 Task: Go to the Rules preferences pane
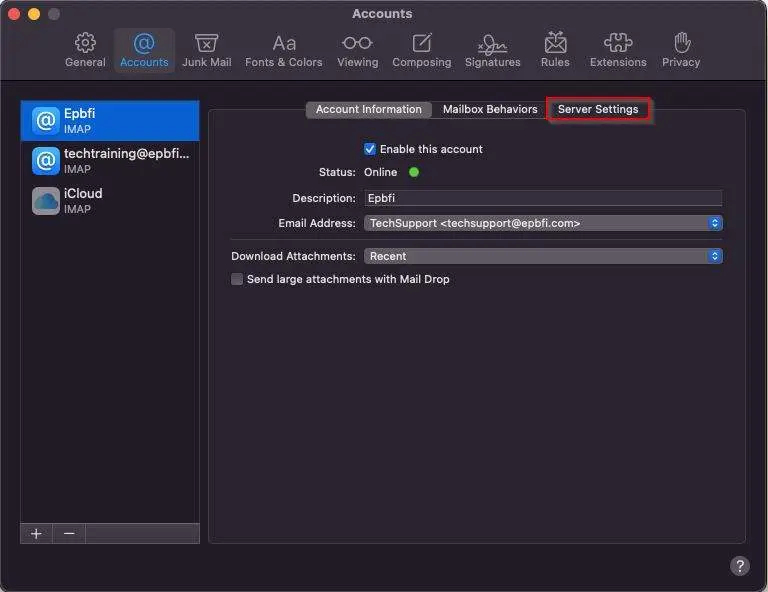coord(555,50)
